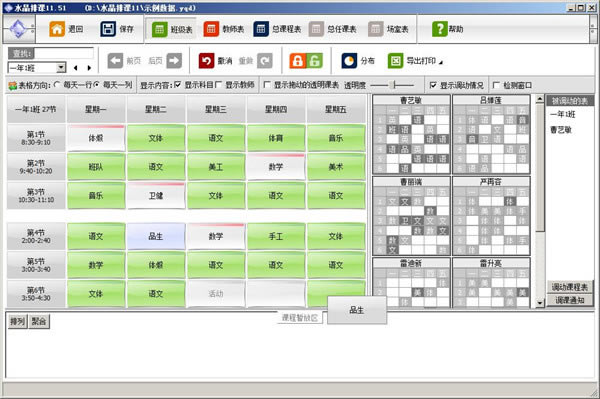This screenshot has height=399, width=600.
Task: Switch to the 教师表 teacher timetable tab
Action: [x=224, y=29]
